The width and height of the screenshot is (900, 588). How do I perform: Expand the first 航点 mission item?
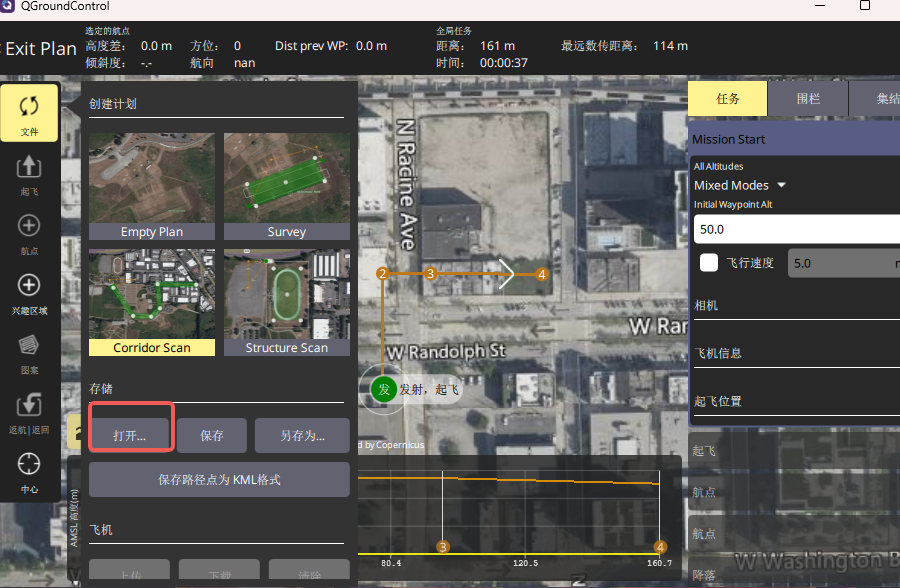794,492
